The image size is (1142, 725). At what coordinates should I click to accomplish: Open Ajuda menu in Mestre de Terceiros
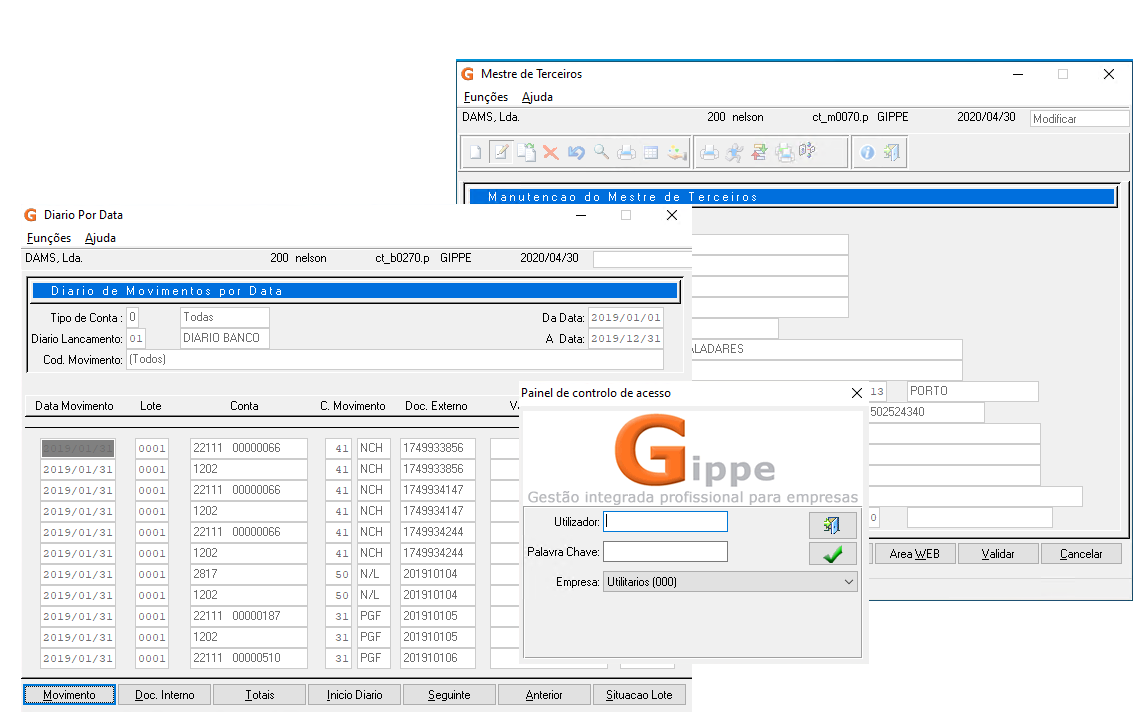tap(537, 97)
